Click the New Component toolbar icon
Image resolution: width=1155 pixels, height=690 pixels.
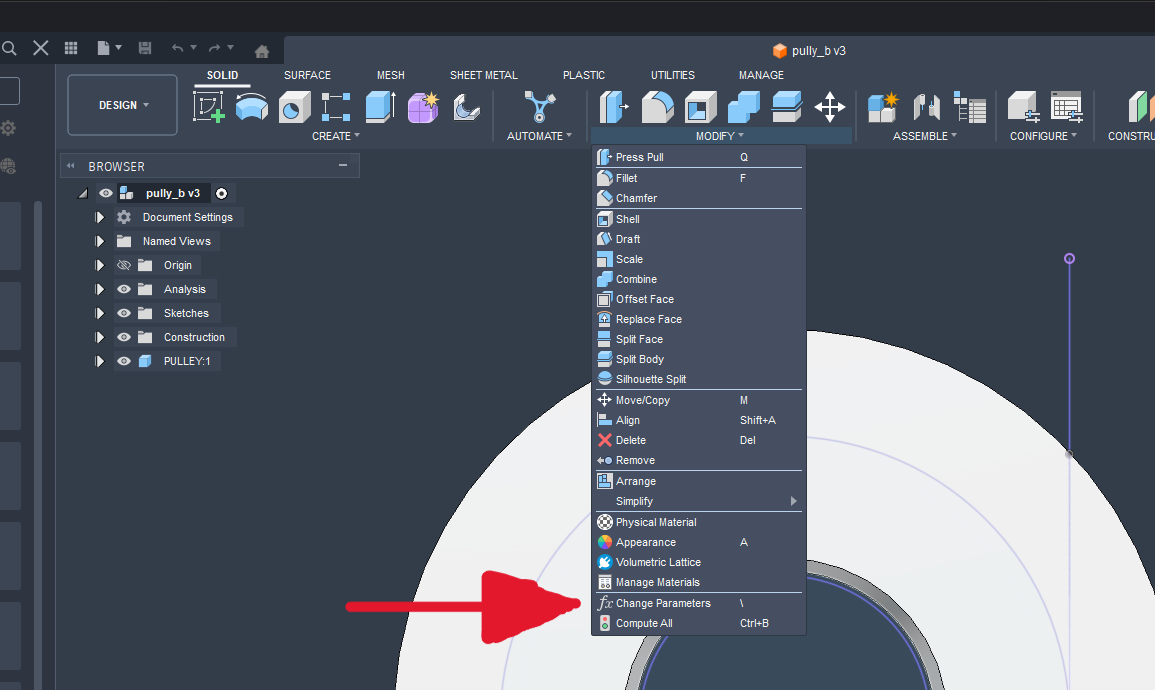tap(882, 107)
